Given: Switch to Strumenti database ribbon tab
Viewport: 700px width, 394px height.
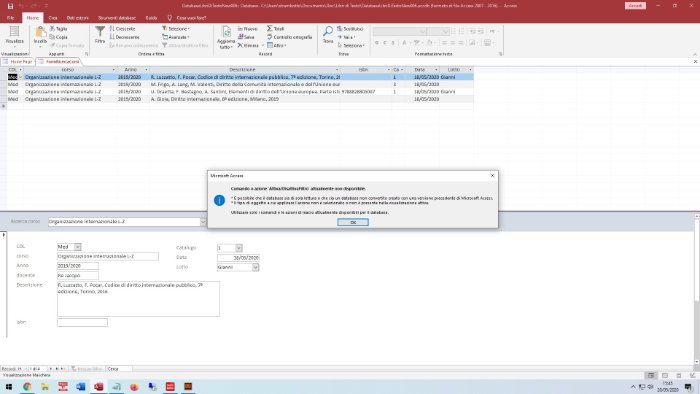Looking at the screenshot, I should point(117,18).
